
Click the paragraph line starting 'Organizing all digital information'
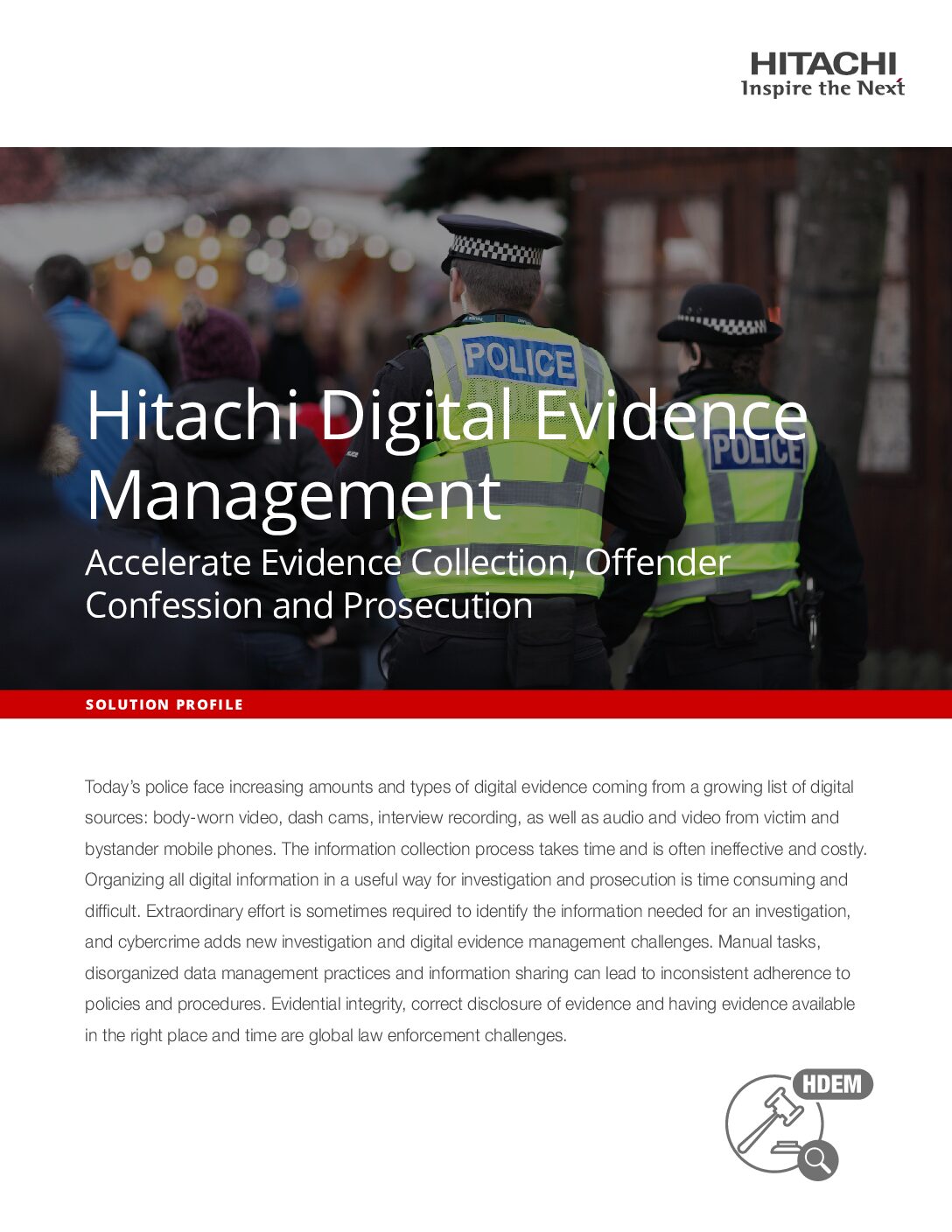465,879
